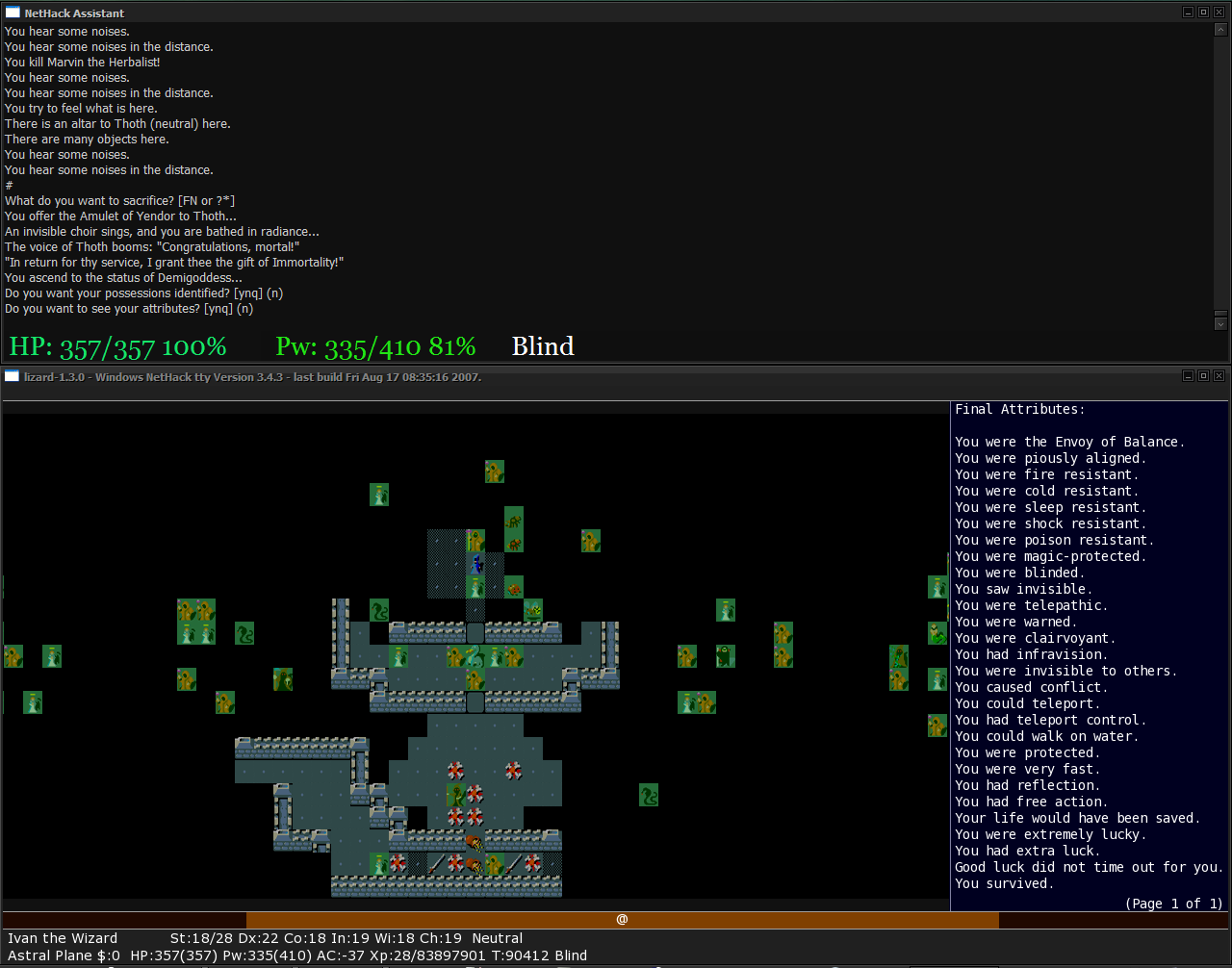Screen dimensions: 1232x968
Task: Click the cloaked reaper tile holding a skull shield
Action: pyautogui.click(x=283, y=679)
